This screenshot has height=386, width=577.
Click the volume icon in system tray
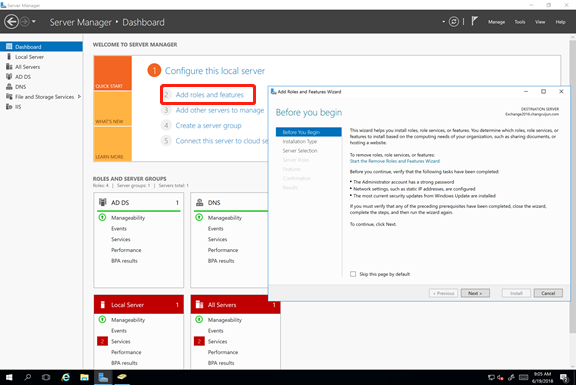[x=500, y=378]
